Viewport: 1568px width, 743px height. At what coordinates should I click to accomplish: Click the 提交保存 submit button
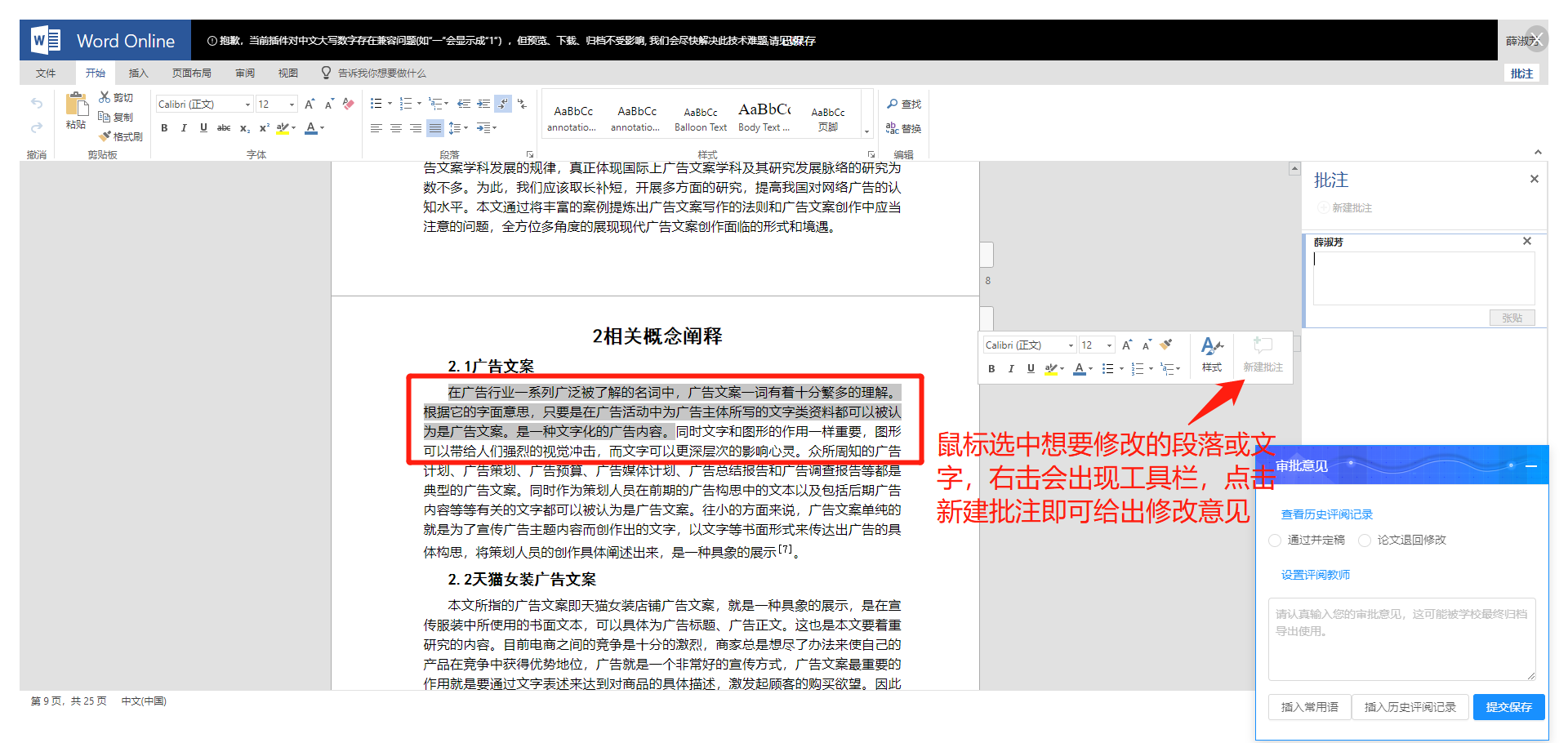[1508, 707]
